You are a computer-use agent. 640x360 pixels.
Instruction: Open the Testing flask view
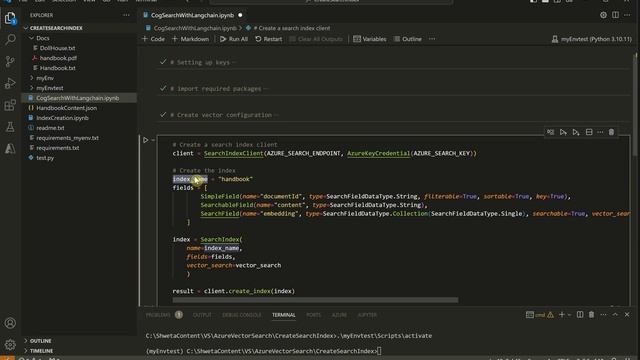coord(10,127)
